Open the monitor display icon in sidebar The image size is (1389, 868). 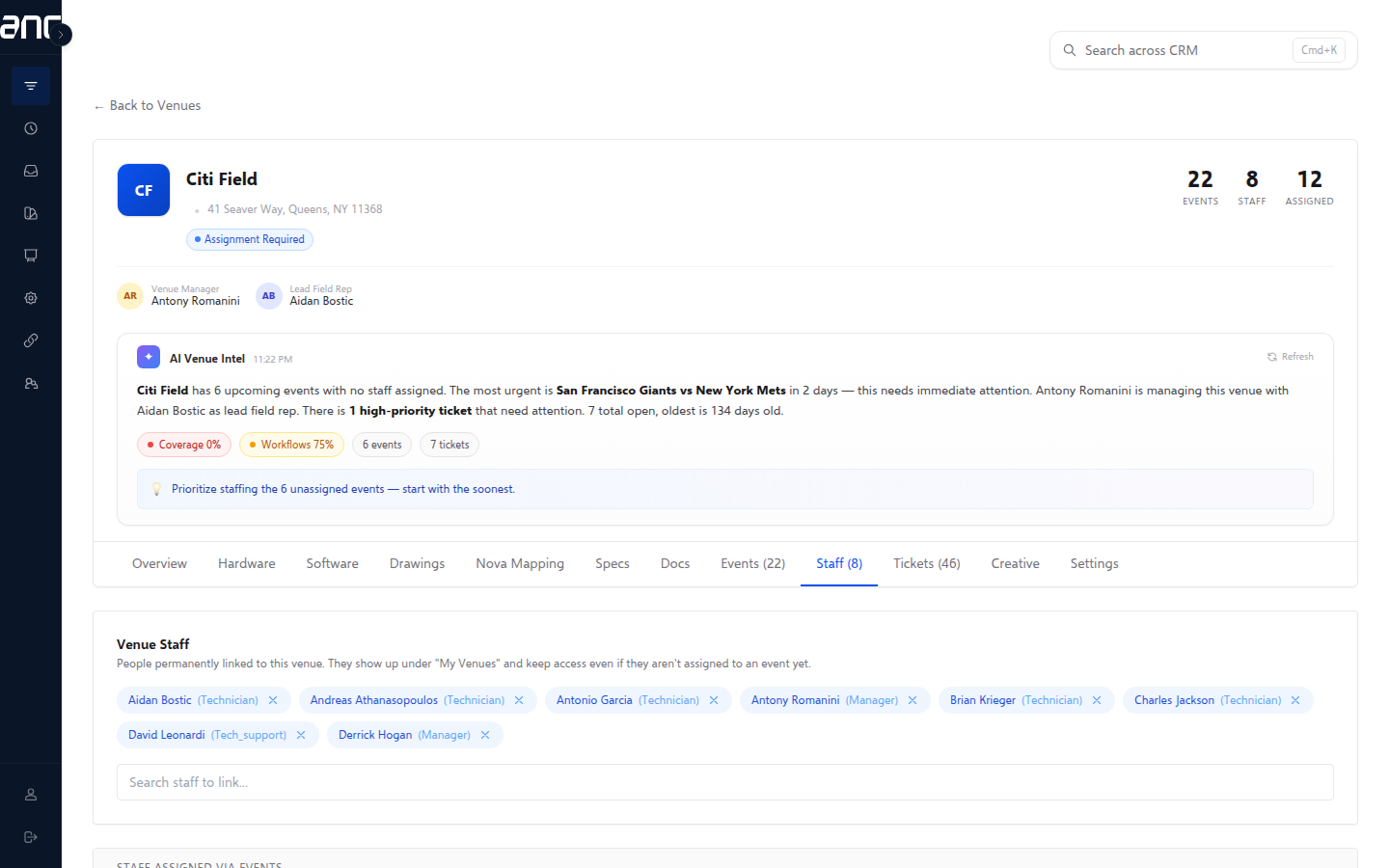[x=31, y=256]
